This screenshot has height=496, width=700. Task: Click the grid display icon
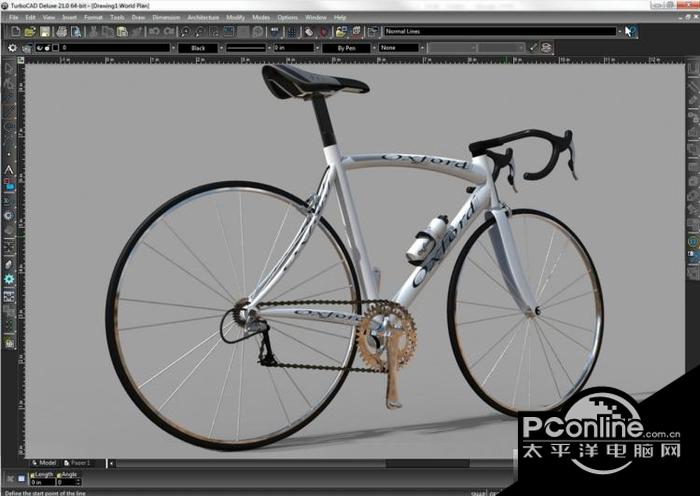tap(292, 31)
